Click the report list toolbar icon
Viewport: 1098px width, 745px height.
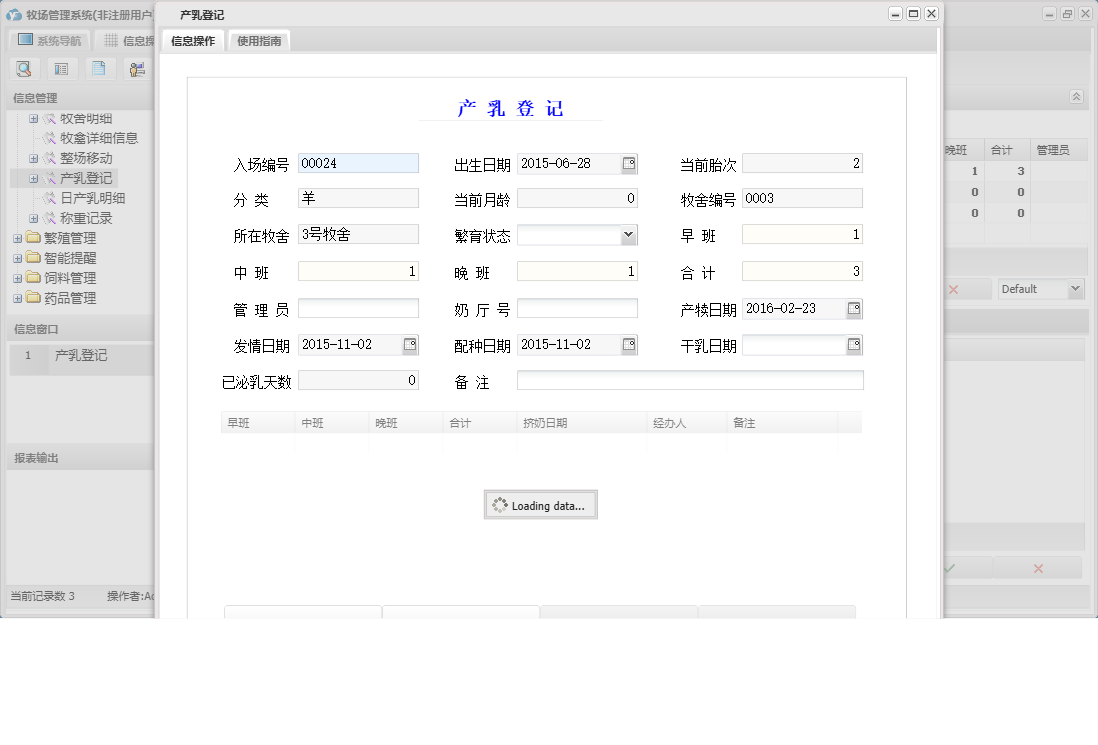click(x=61, y=68)
